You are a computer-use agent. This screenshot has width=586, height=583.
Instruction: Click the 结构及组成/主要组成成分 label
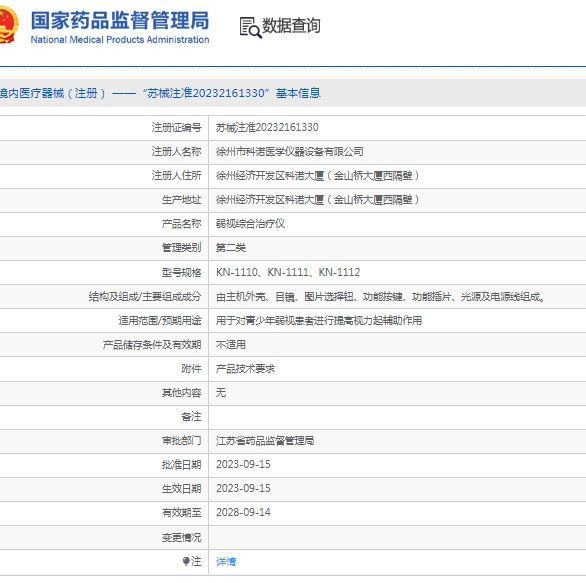[x=145, y=296]
